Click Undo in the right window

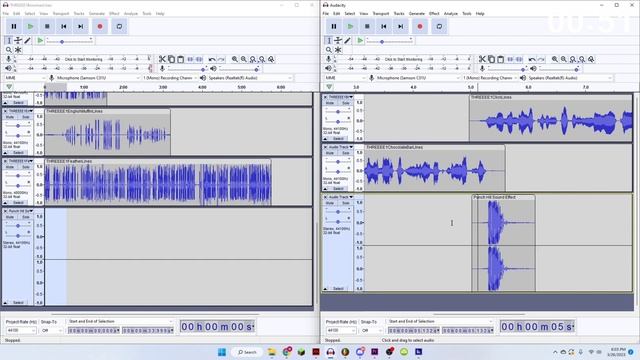532,59
